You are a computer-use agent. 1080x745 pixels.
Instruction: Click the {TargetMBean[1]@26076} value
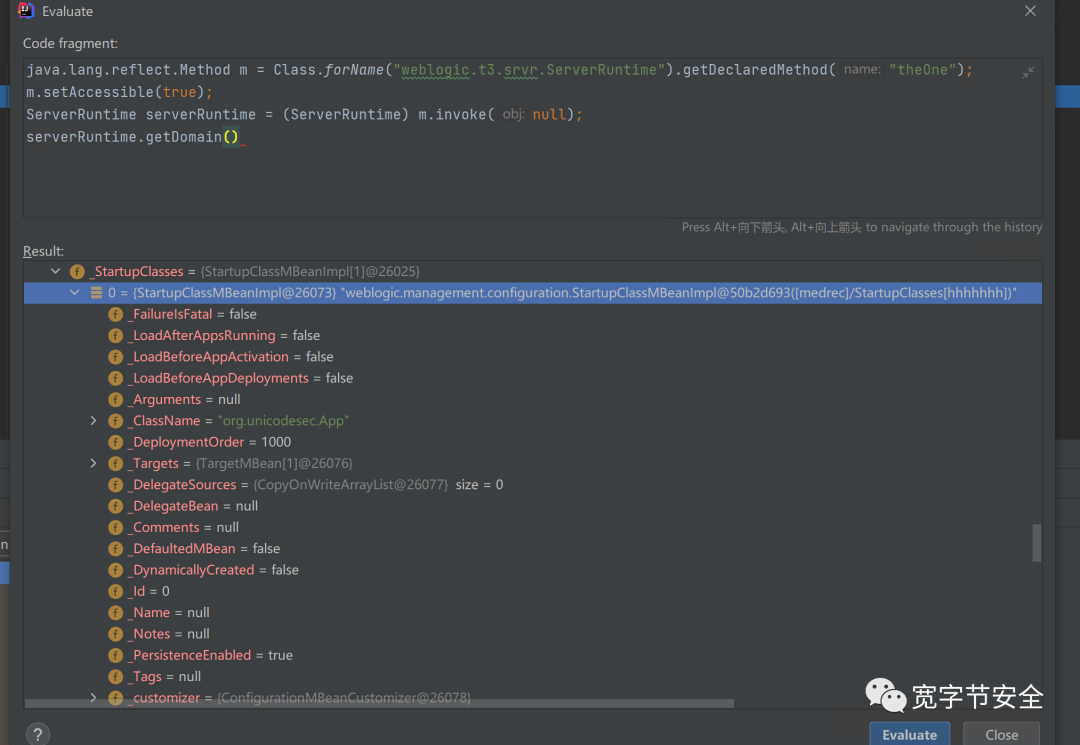tap(274, 463)
